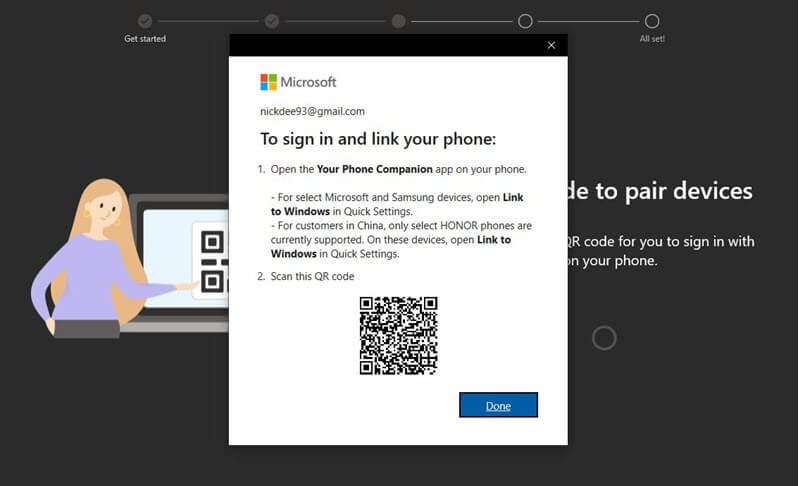Image resolution: width=799 pixels, height=486 pixels.
Task: Click the Samsung devices instruction line
Action: 397,204
